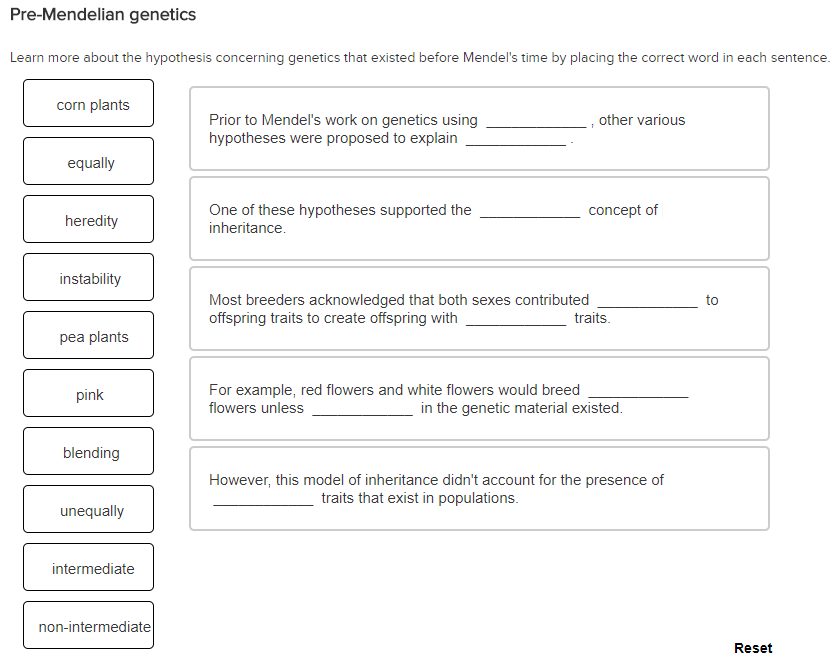Select the "intermediate" word tile
This screenshot has height=670, width=834.
(x=88, y=567)
